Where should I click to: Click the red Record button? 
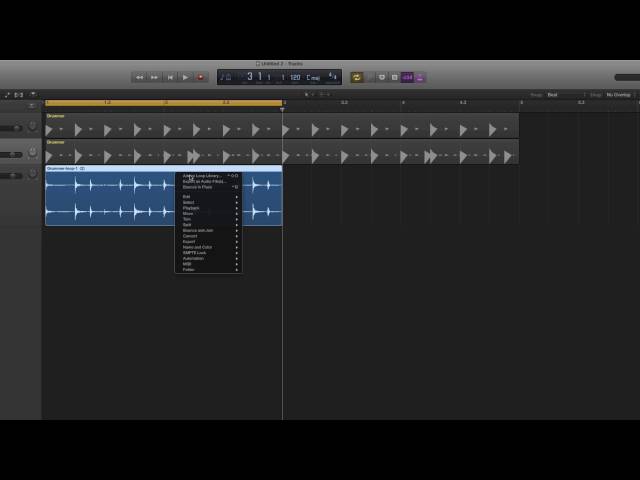pyautogui.click(x=200, y=77)
